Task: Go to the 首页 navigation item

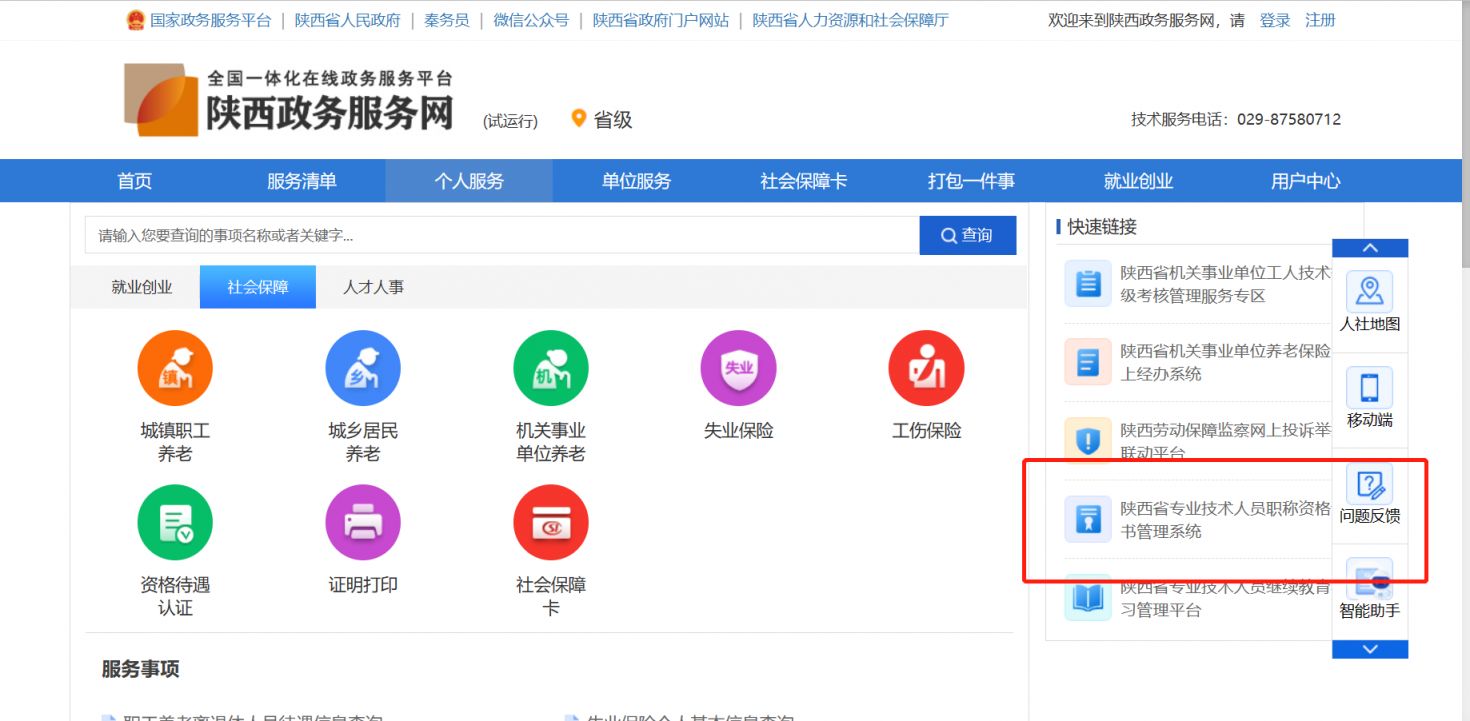Action: tap(135, 181)
